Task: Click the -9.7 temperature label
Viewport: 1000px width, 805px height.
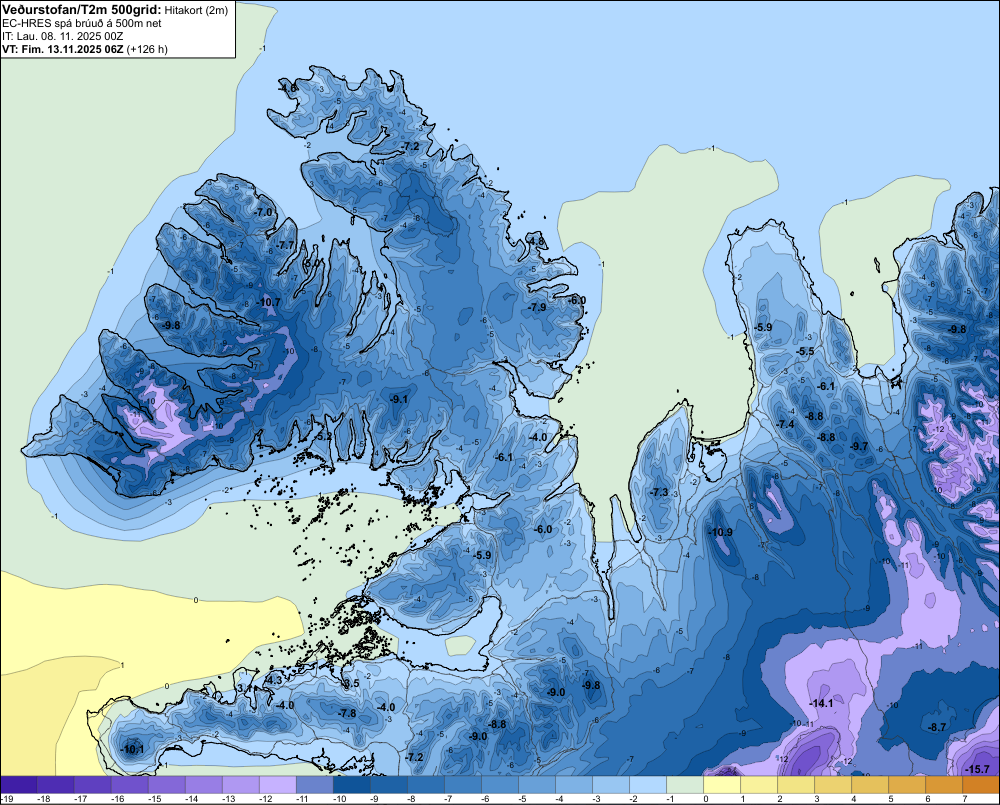Action: click(860, 447)
